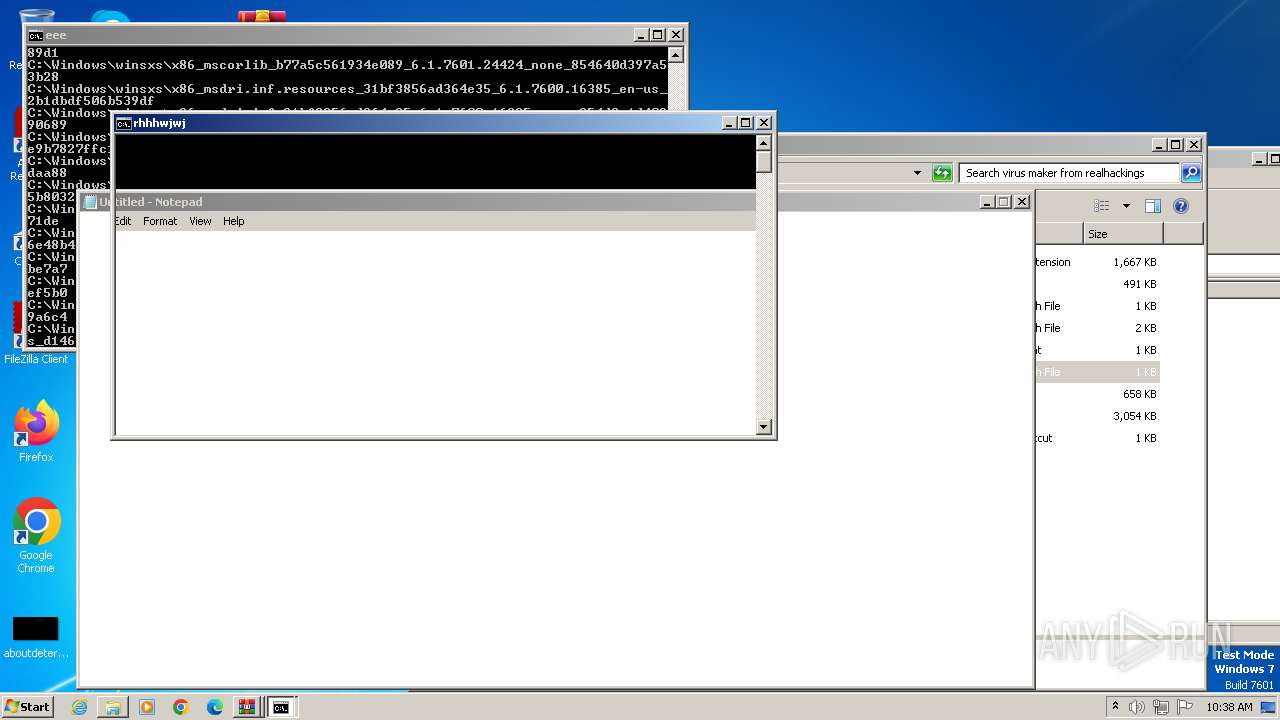This screenshot has height=720, width=1280.
Task: Open Windows Media Player taskbar icon
Action: 147,707
